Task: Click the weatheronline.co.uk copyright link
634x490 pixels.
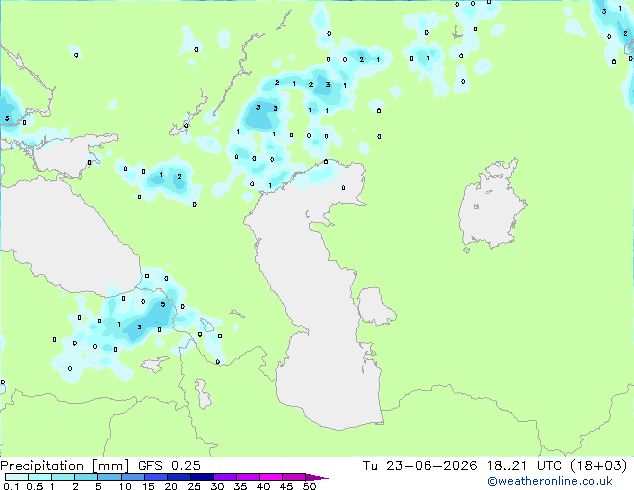Action: pyautogui.click(x=550, y=481)
